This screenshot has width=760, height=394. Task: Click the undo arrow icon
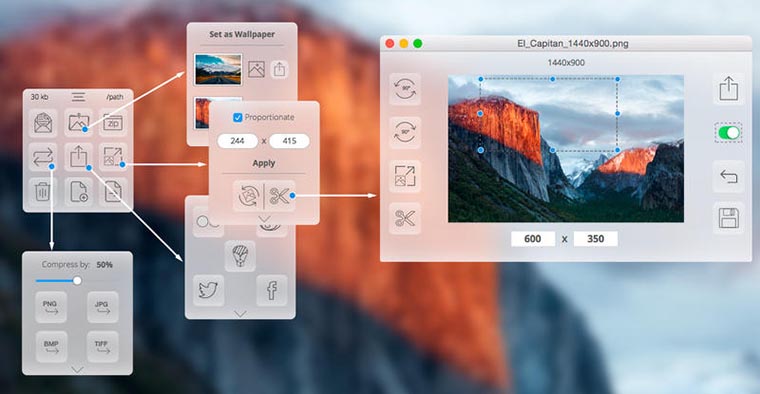728,176
